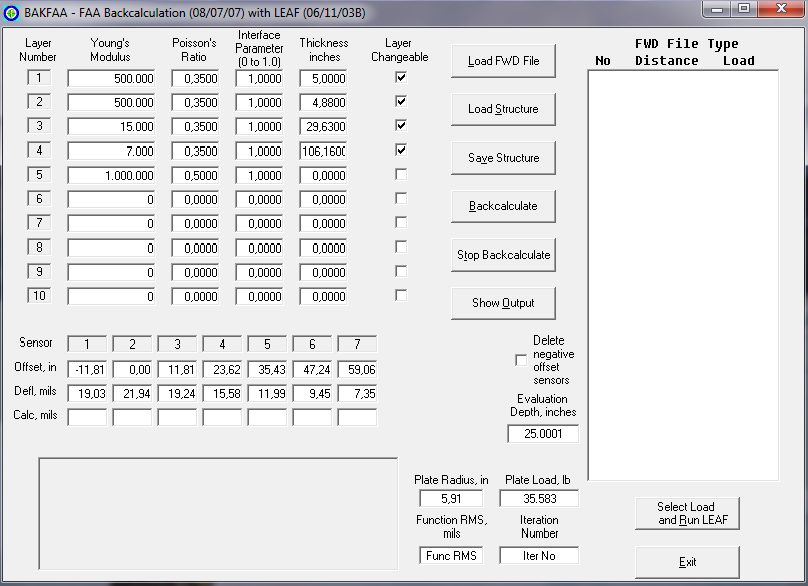Maximize the BAKFAA window
This screenshot has height=586, width=808.
tap(744, 9)
